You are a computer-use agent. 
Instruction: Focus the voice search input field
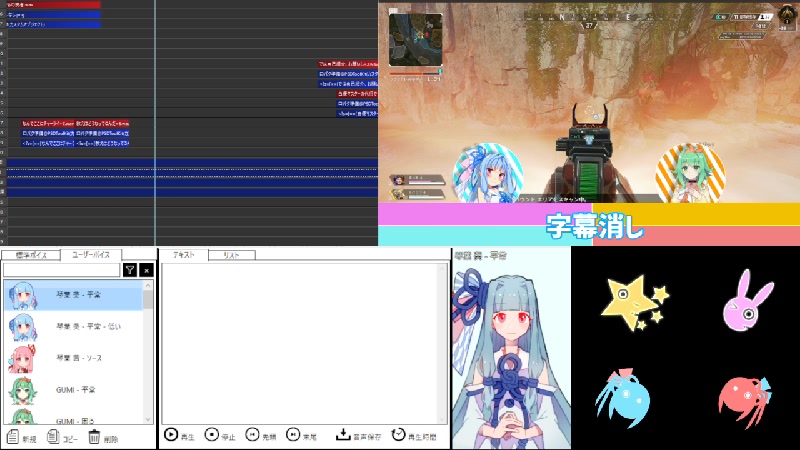[61, 270]
